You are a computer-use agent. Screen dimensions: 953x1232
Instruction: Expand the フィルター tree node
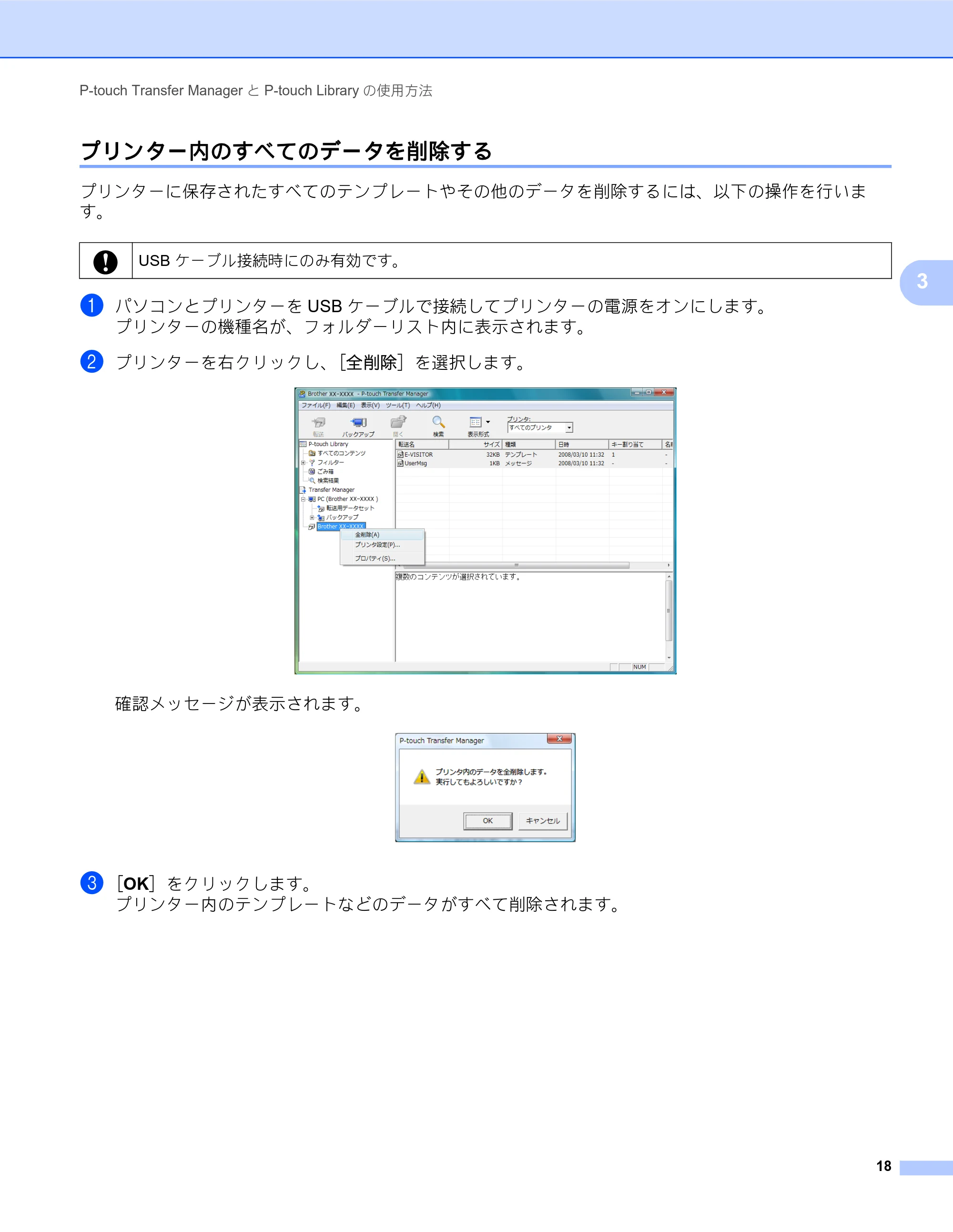304,463
